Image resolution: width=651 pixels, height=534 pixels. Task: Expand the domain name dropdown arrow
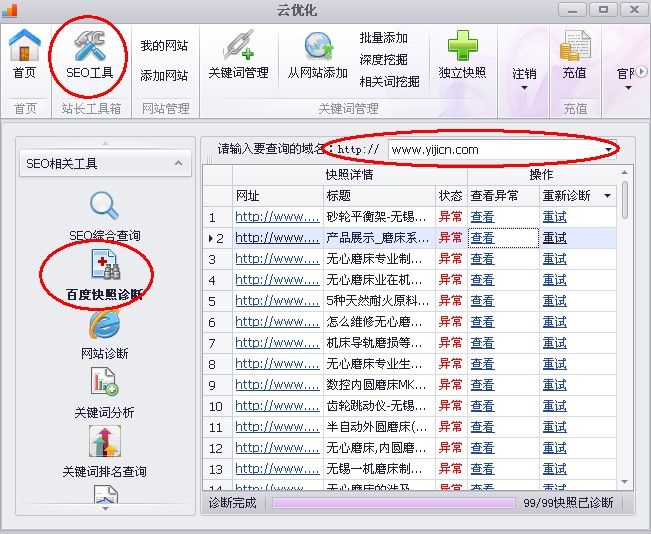608,150
